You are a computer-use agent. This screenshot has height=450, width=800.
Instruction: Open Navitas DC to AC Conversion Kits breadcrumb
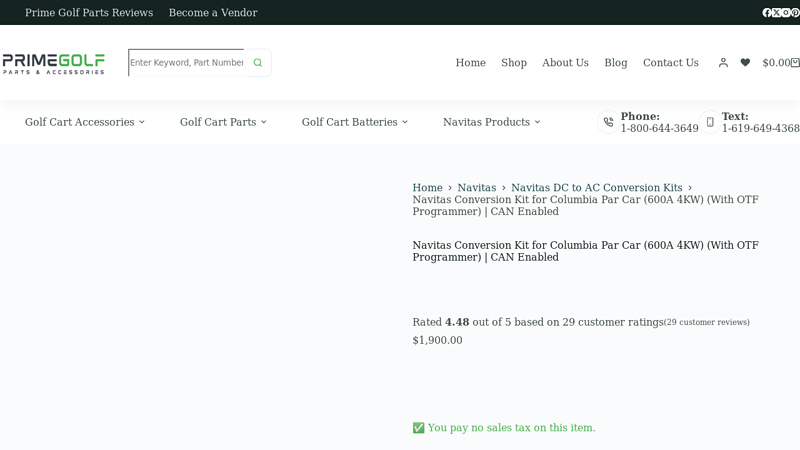coord(596,188)
